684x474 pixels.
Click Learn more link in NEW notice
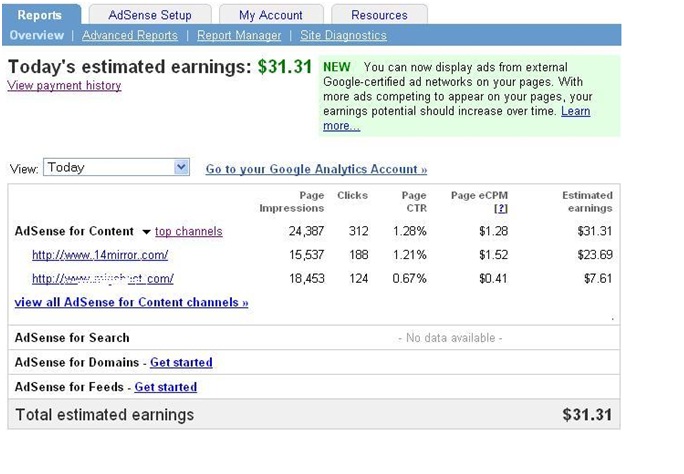575,111
